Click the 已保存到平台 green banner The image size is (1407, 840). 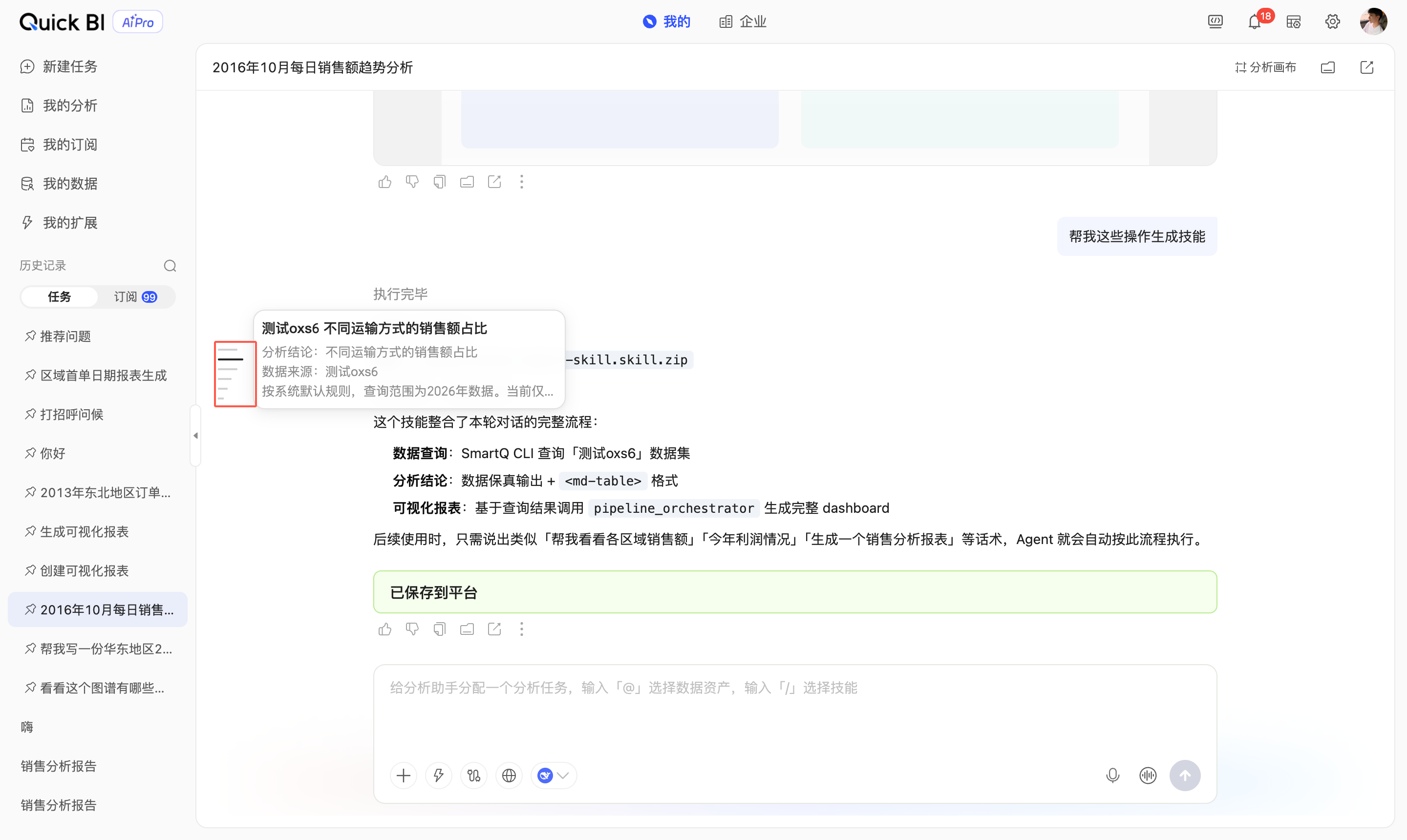coord(794,592)
